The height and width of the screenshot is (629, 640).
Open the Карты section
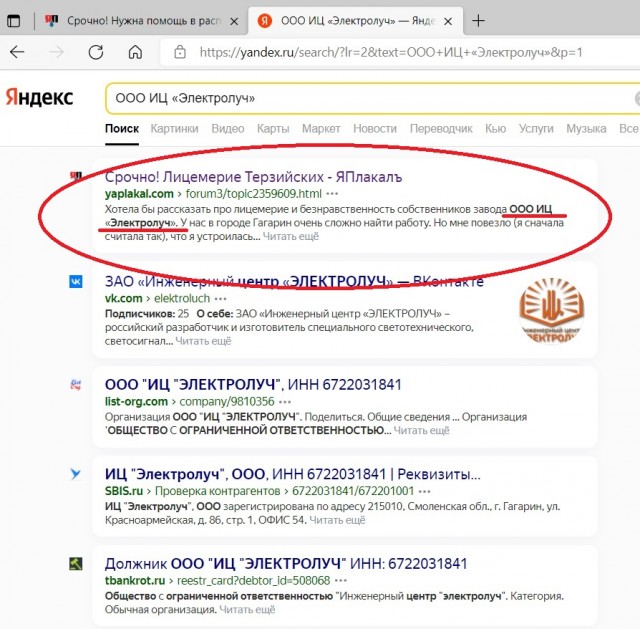273,129
